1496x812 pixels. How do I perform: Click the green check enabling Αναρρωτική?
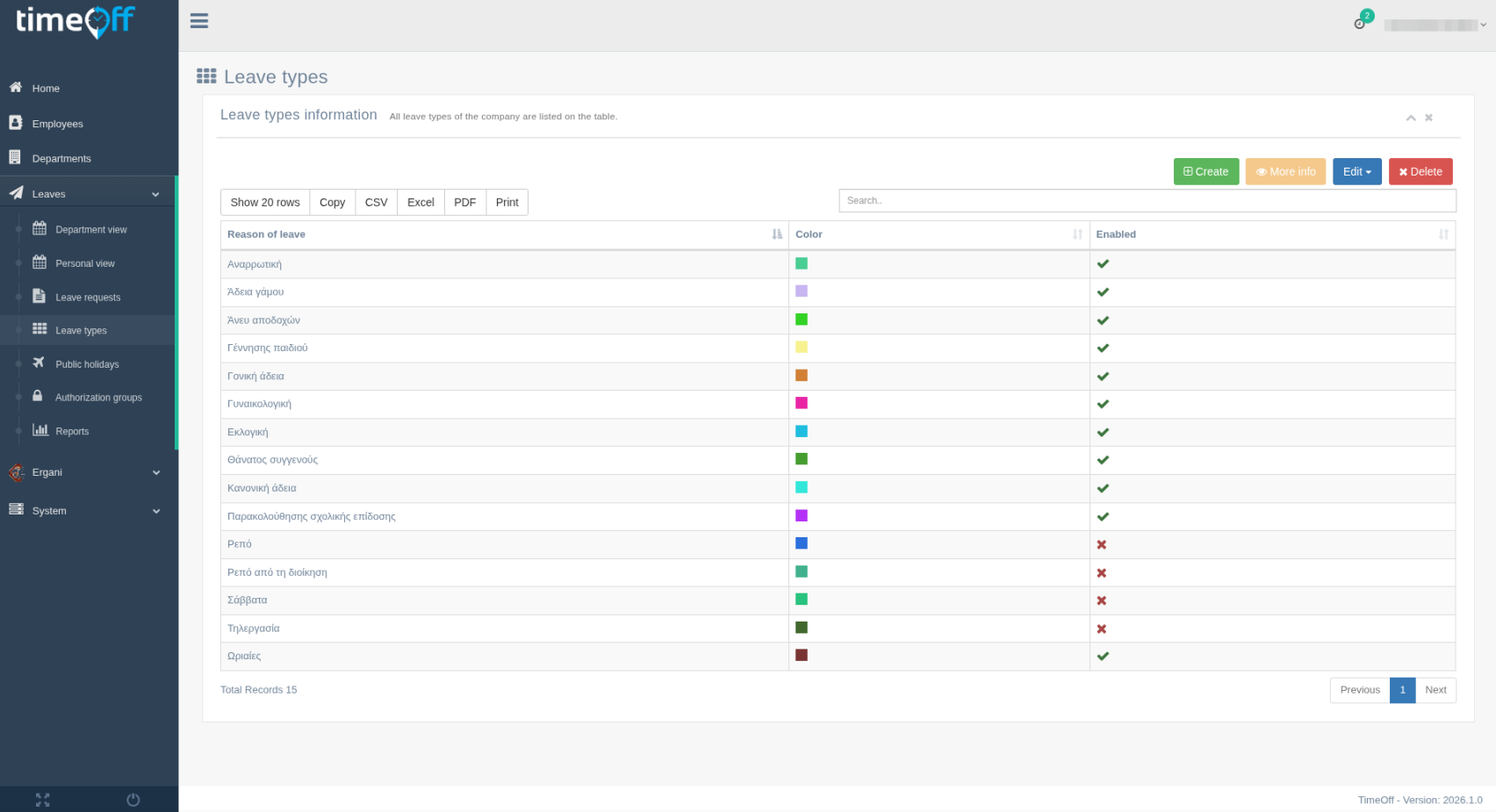point(1103,263)
